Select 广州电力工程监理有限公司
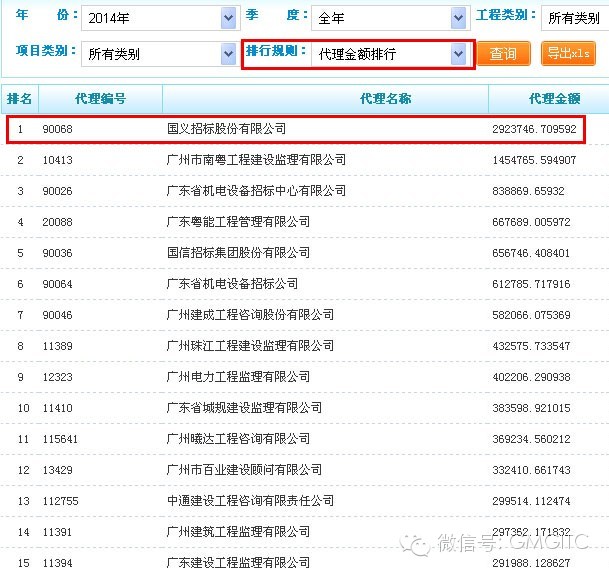 [x=238, y=377]
